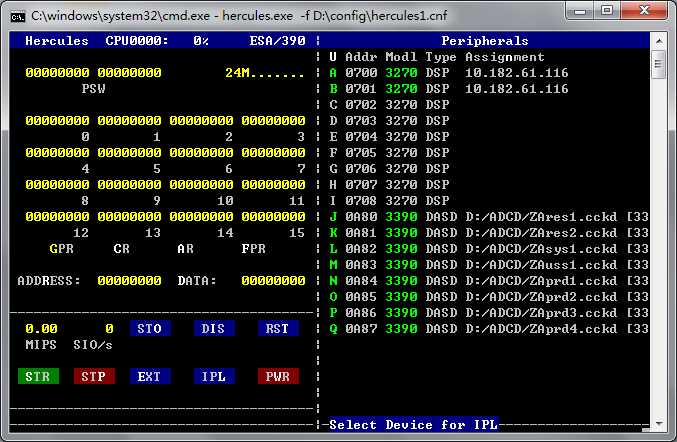
Task: Click the Modl column header
Action: (x=401, y=57)
